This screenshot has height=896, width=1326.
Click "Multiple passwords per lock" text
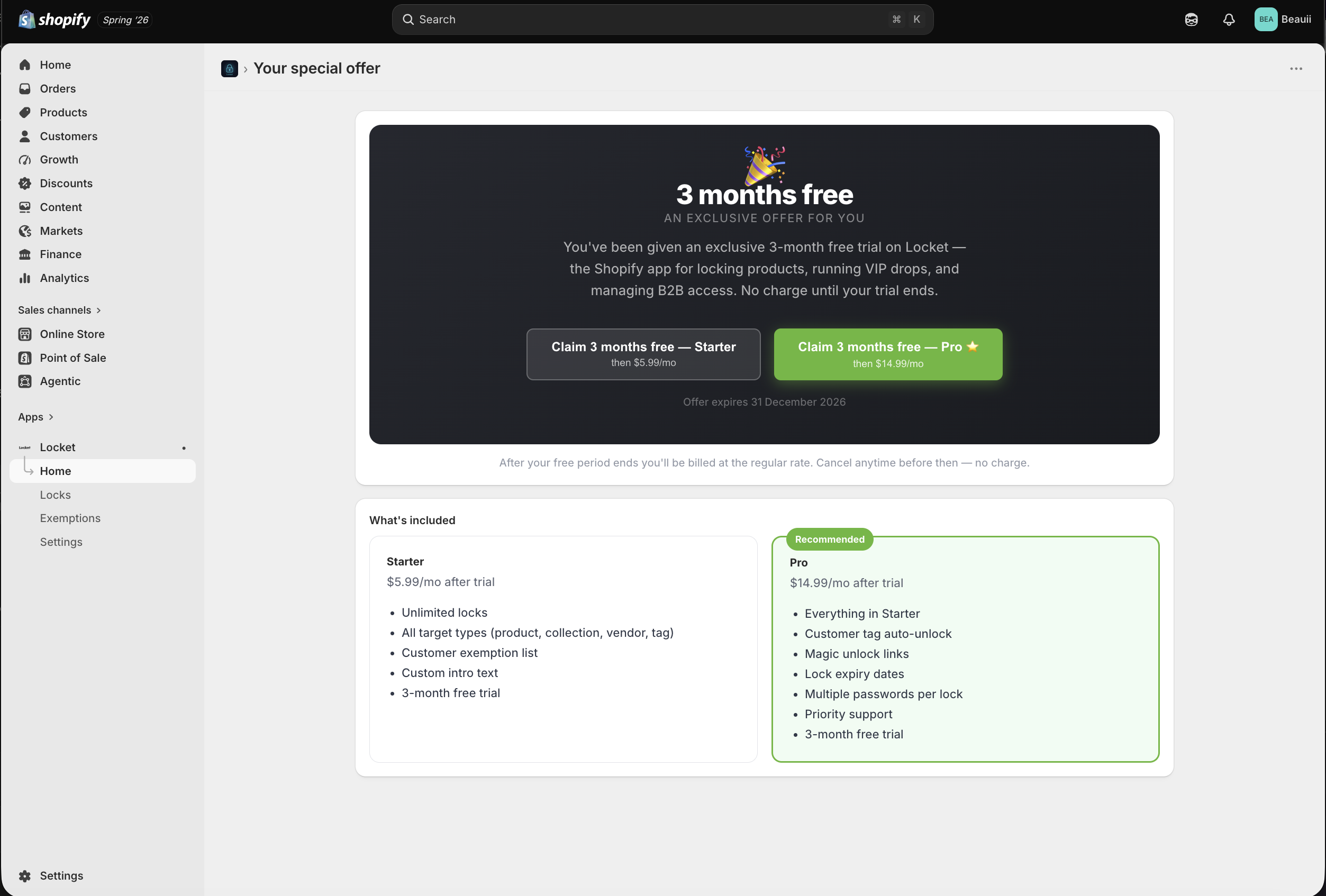pos(883,694)
